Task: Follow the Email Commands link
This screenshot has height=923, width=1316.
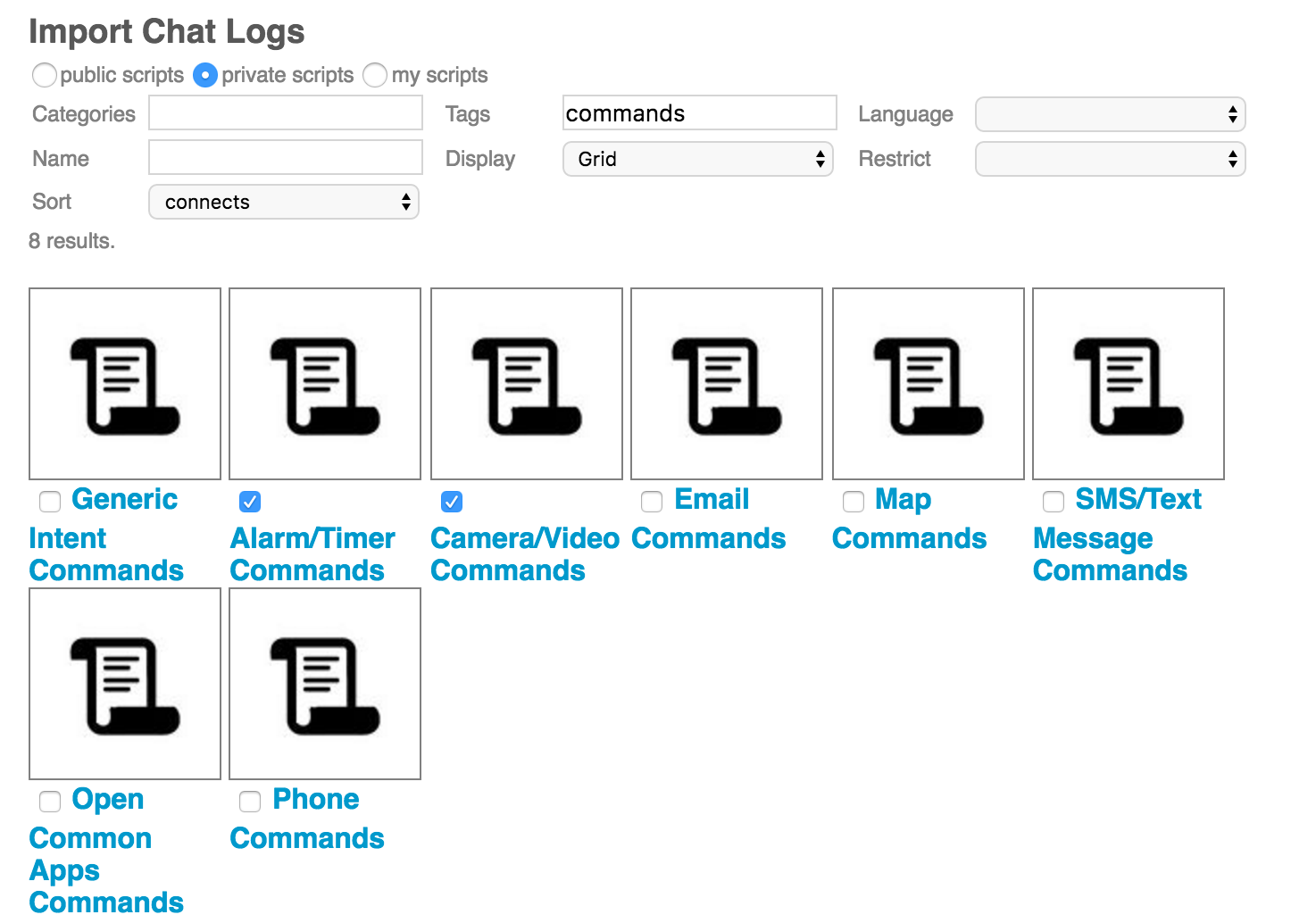Action: [709, 519]
